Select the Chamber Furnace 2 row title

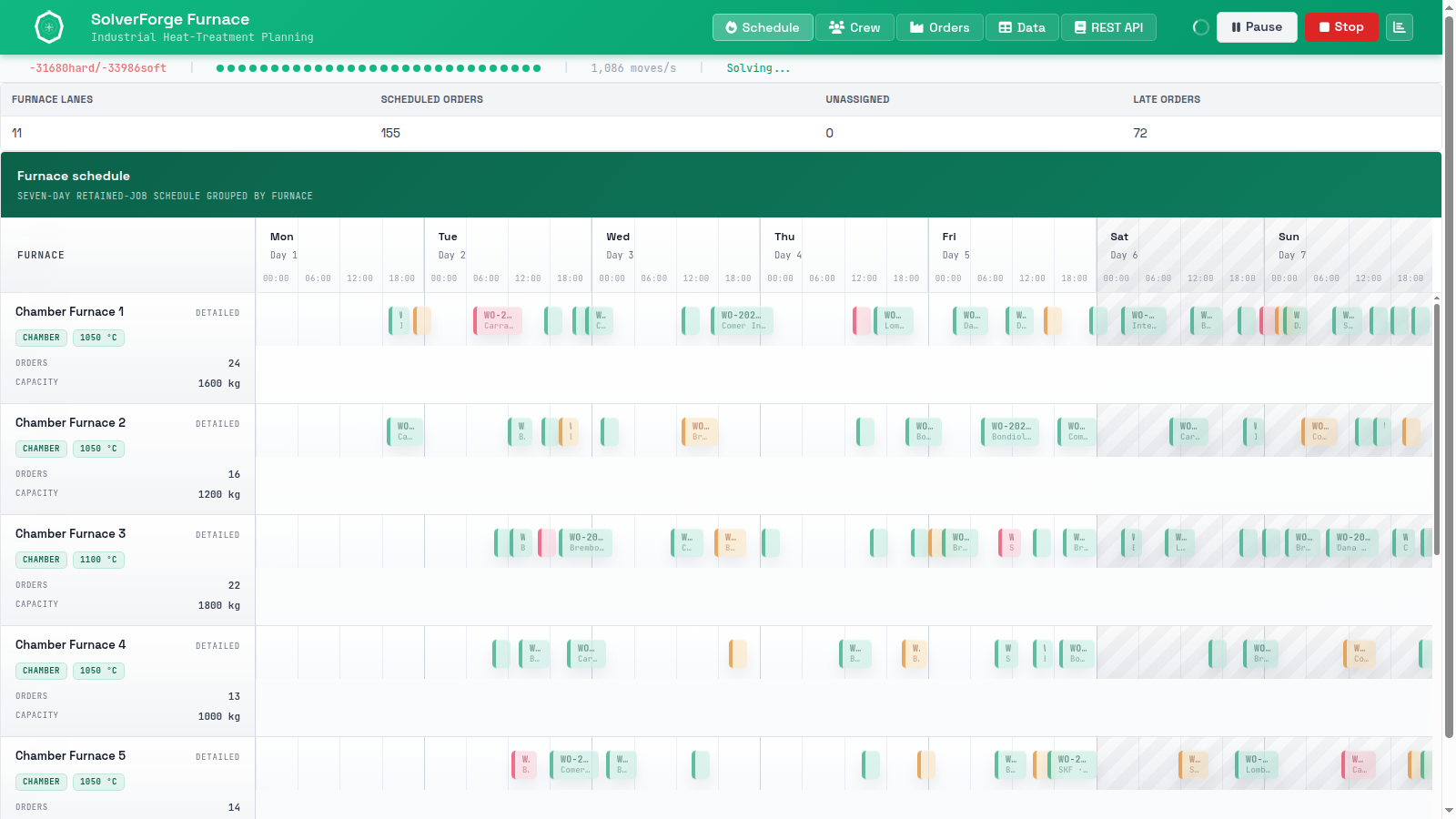pos(71,422)
